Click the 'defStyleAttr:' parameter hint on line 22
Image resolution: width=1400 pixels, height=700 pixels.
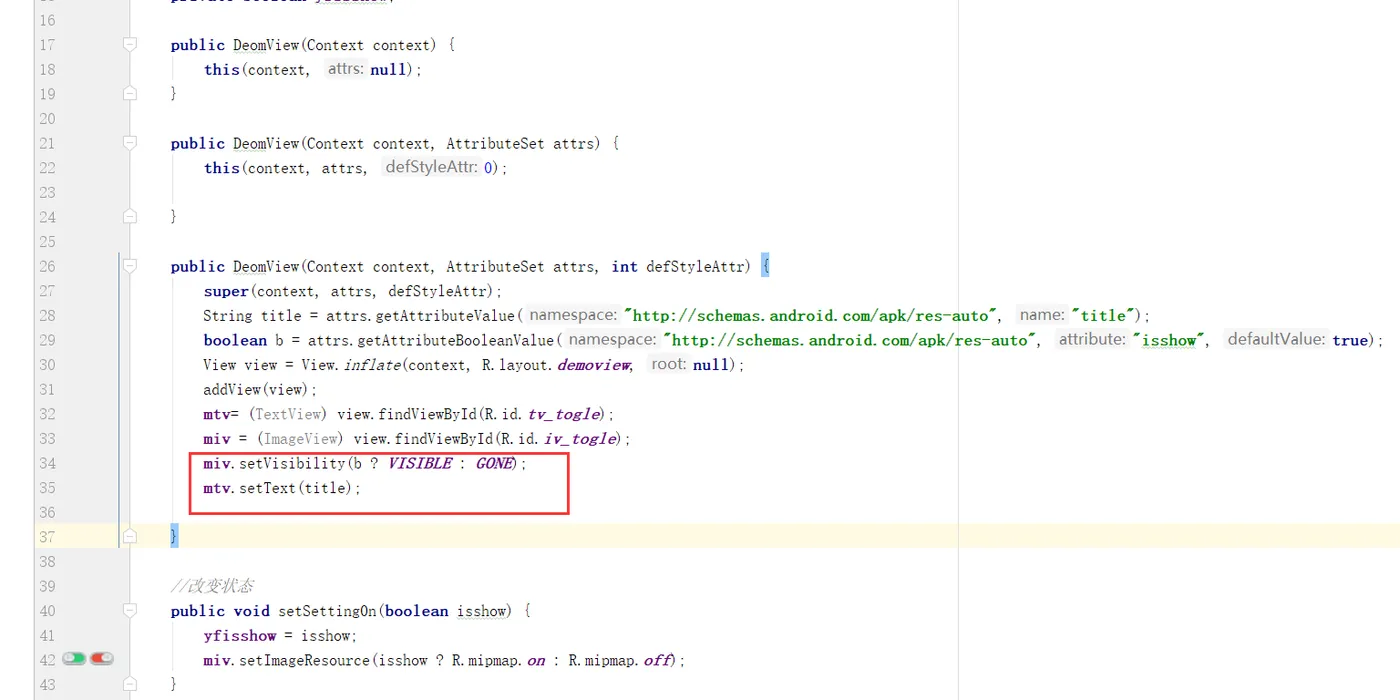pyautogui.click(x=431, y=167)
